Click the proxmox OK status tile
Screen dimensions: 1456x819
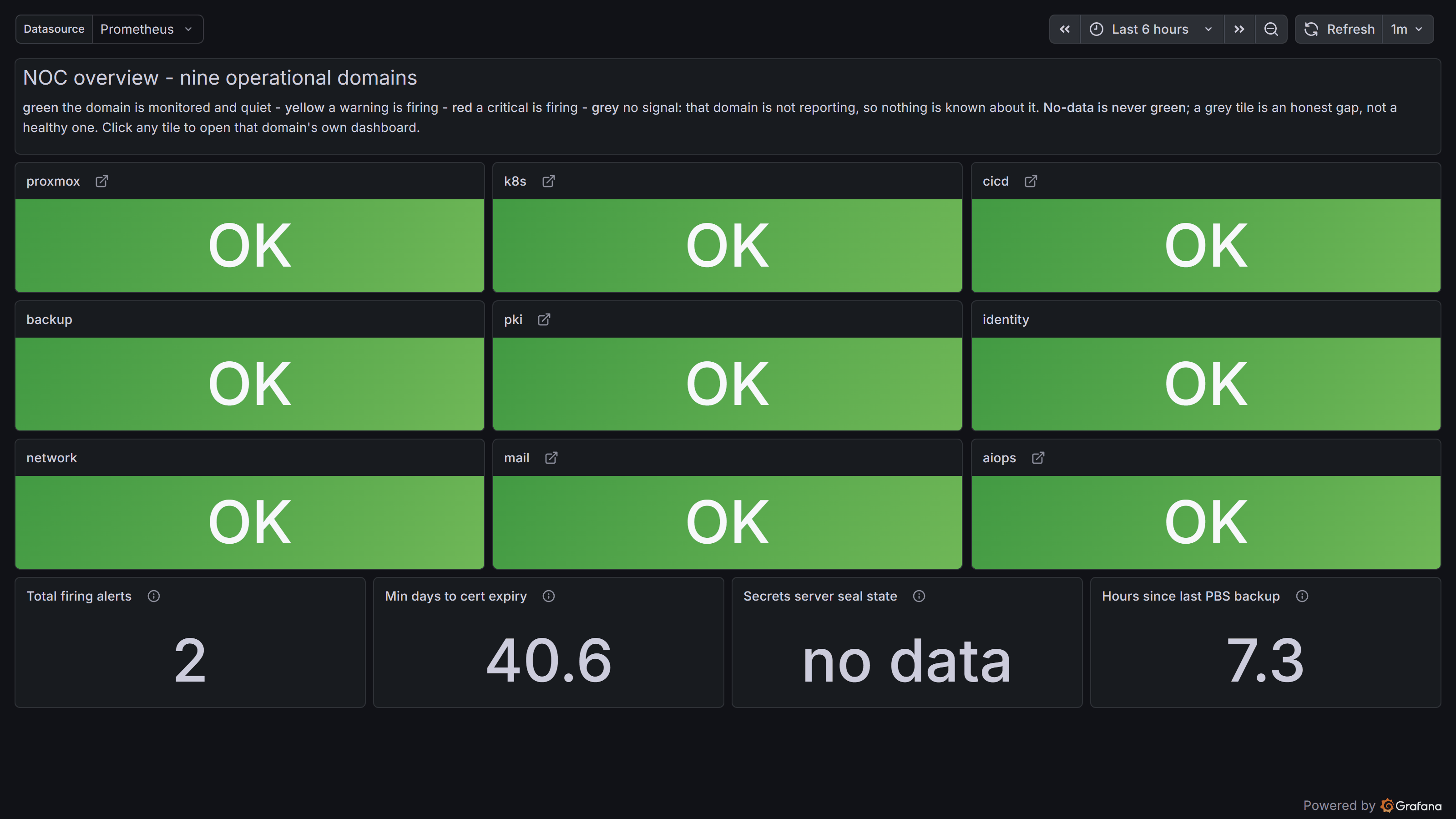click(250, 246)
